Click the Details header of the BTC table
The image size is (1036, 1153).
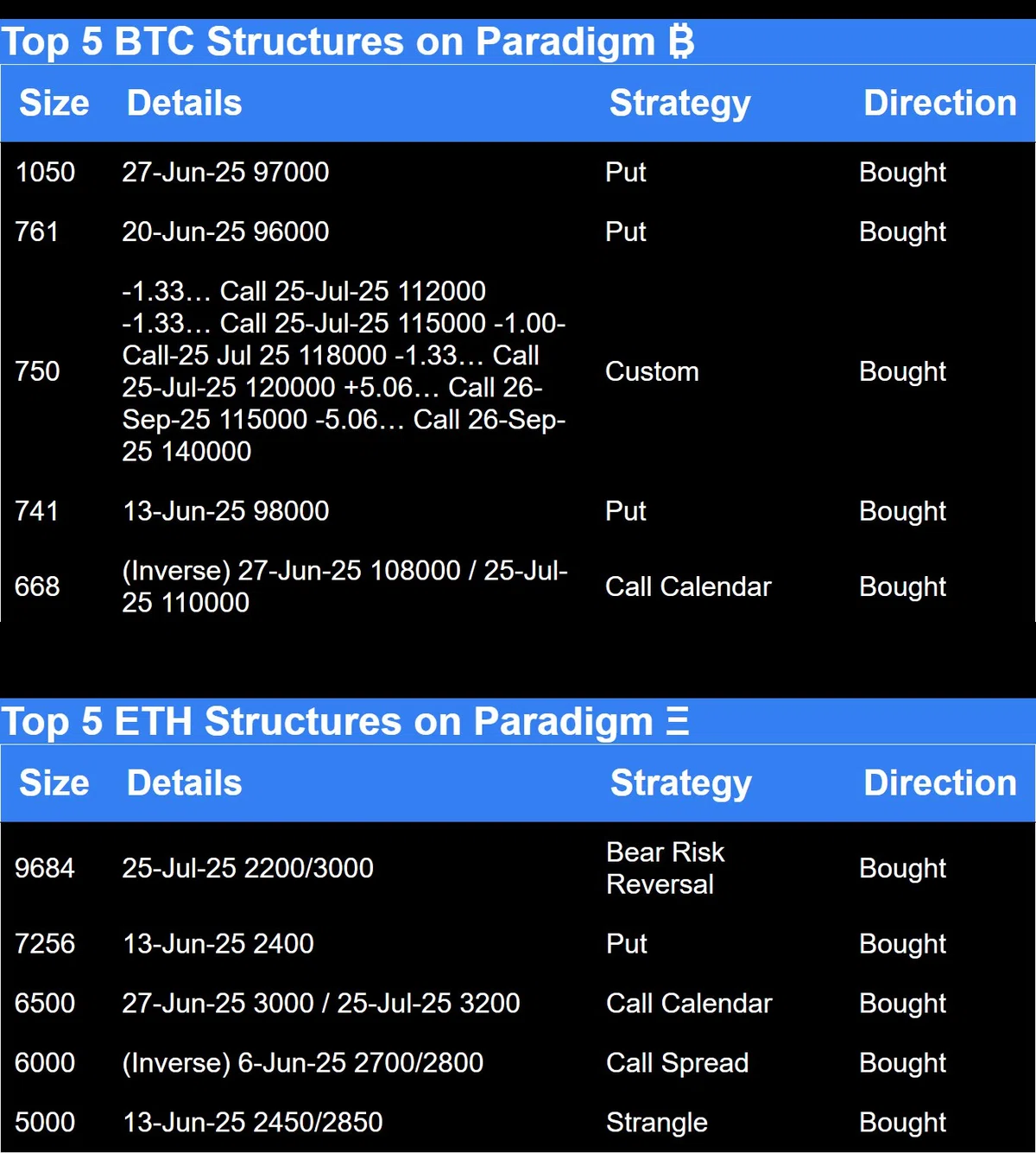point(185,103)
